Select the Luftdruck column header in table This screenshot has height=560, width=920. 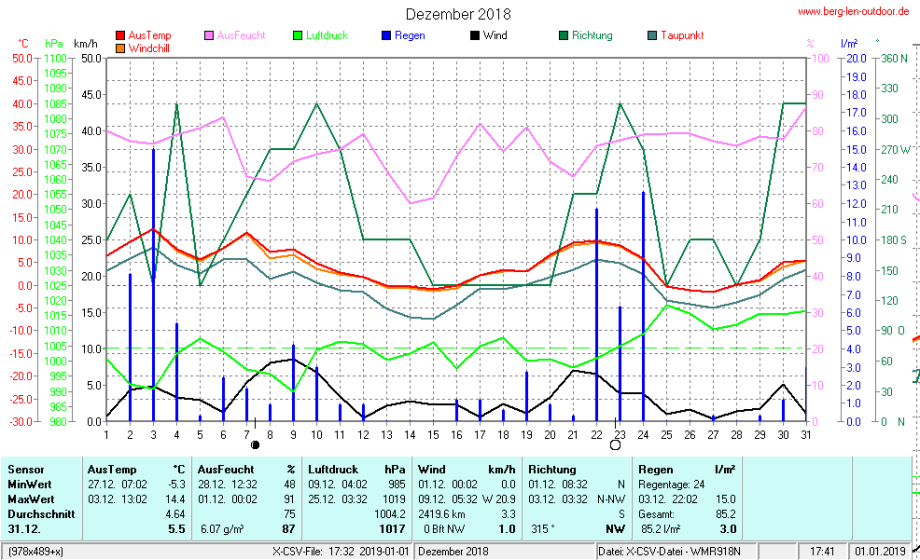tap(333, 468)
